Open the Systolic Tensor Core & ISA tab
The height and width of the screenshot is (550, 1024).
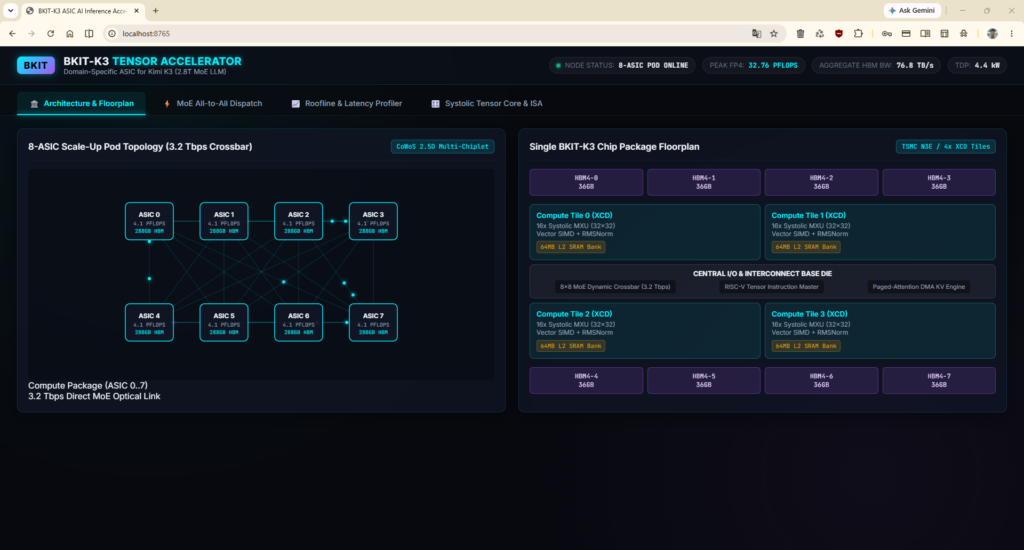pyautogui.click(x=487, y=103)
